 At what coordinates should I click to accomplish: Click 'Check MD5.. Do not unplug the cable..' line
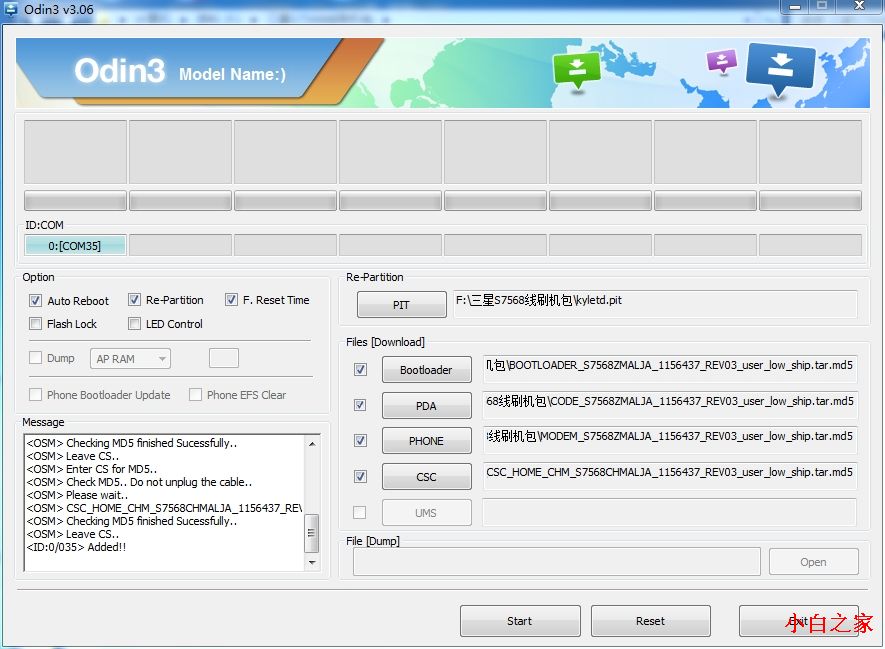pyautogui.click(x=139, y=482)
